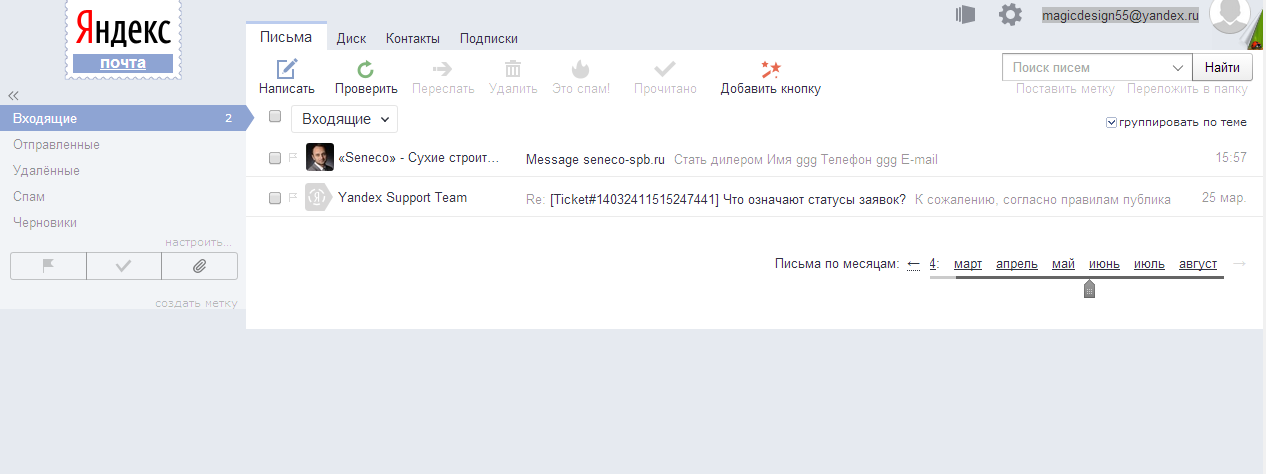Click the Прочитано checkmark icon
The width and height of the screenshot is (1266, 474).
click(665, 69)
